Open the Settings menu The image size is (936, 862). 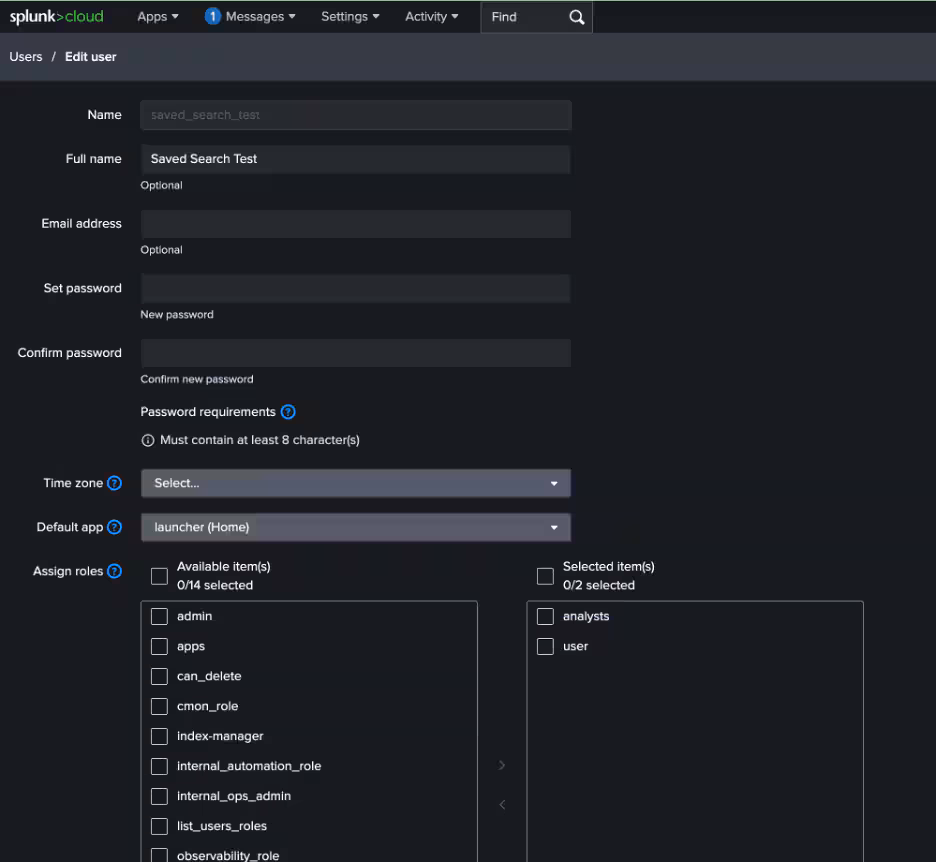tap(350, 17)
